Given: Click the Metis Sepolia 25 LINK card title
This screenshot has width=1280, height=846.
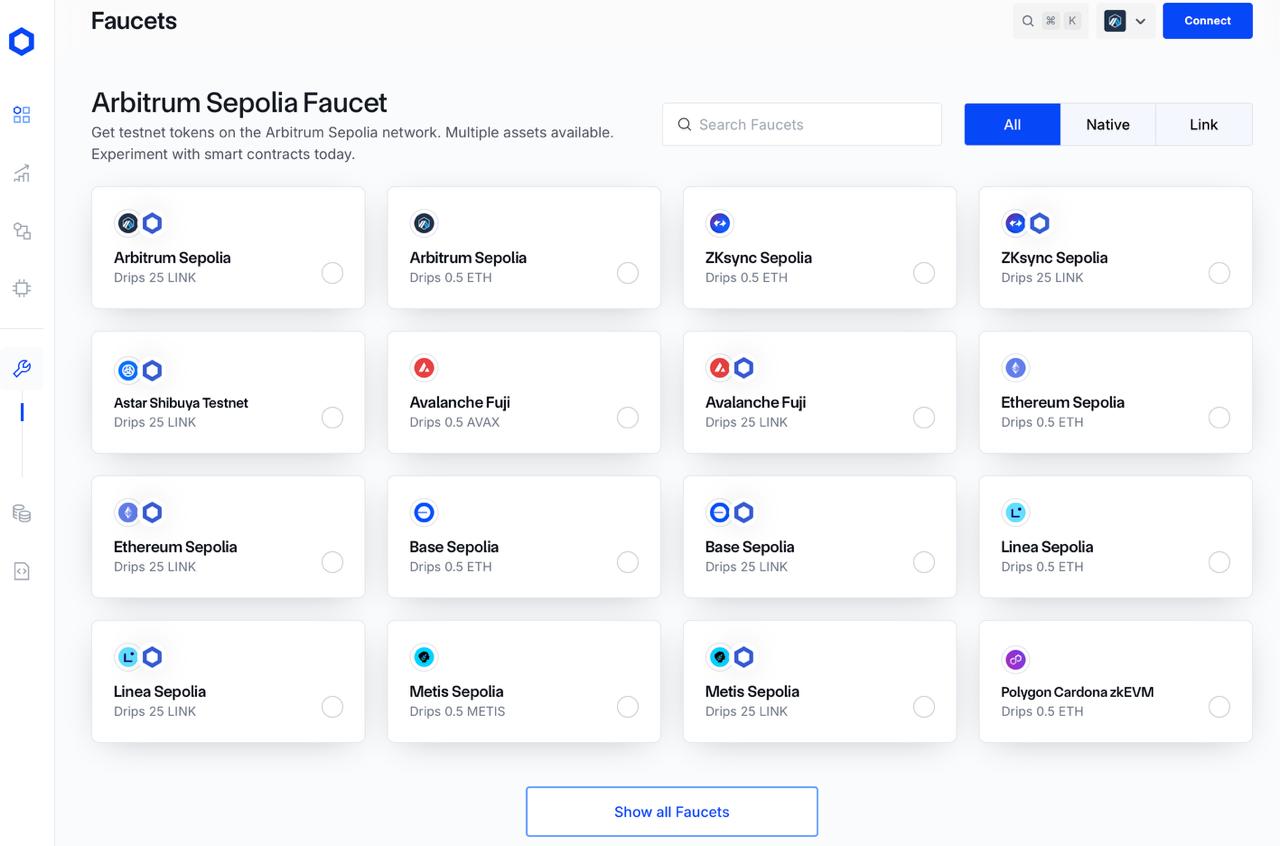Looking at the screenshot, I should 752,691.
